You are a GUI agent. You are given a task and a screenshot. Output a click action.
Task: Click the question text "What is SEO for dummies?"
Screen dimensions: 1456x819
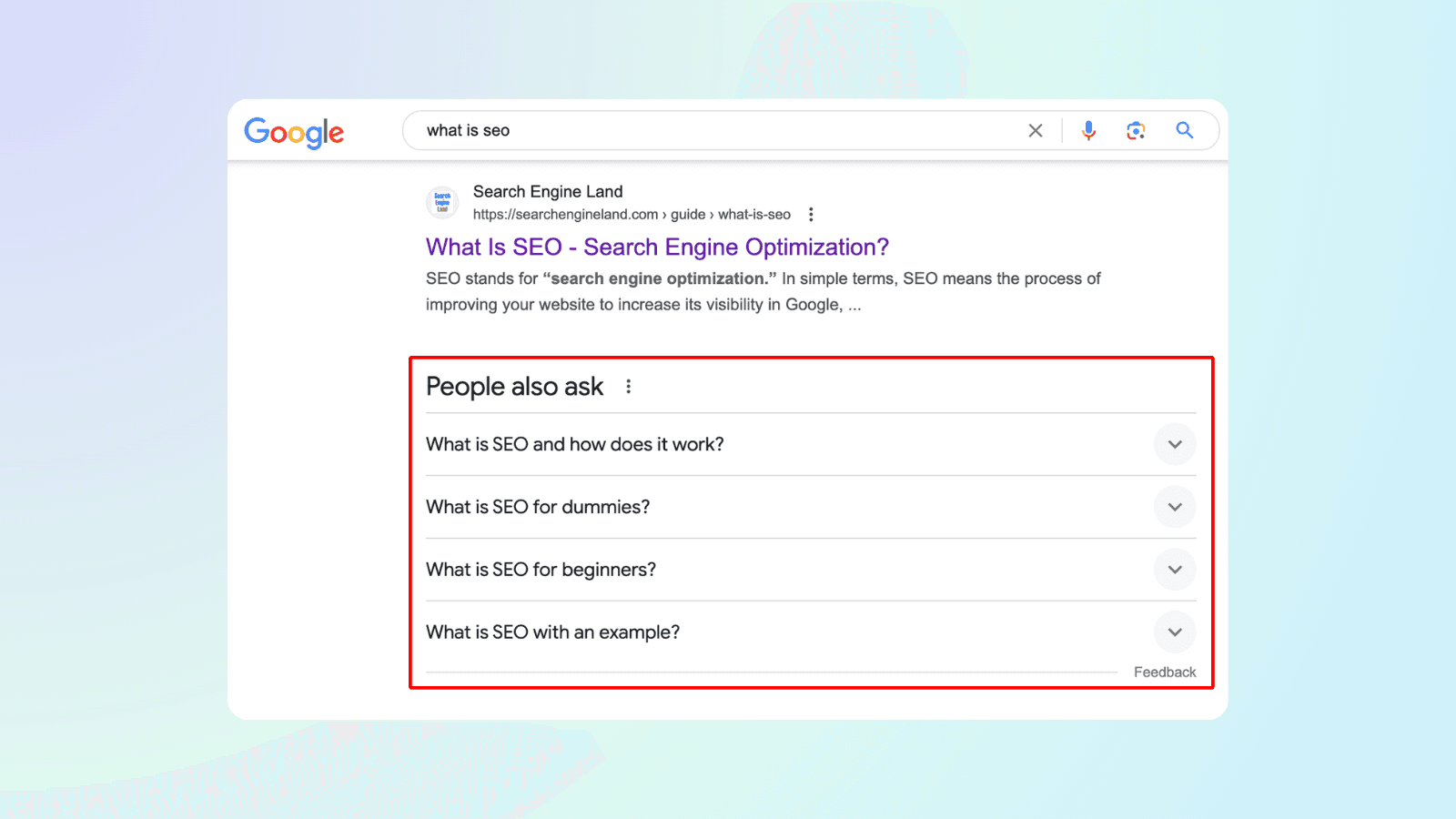pos(538,507)
